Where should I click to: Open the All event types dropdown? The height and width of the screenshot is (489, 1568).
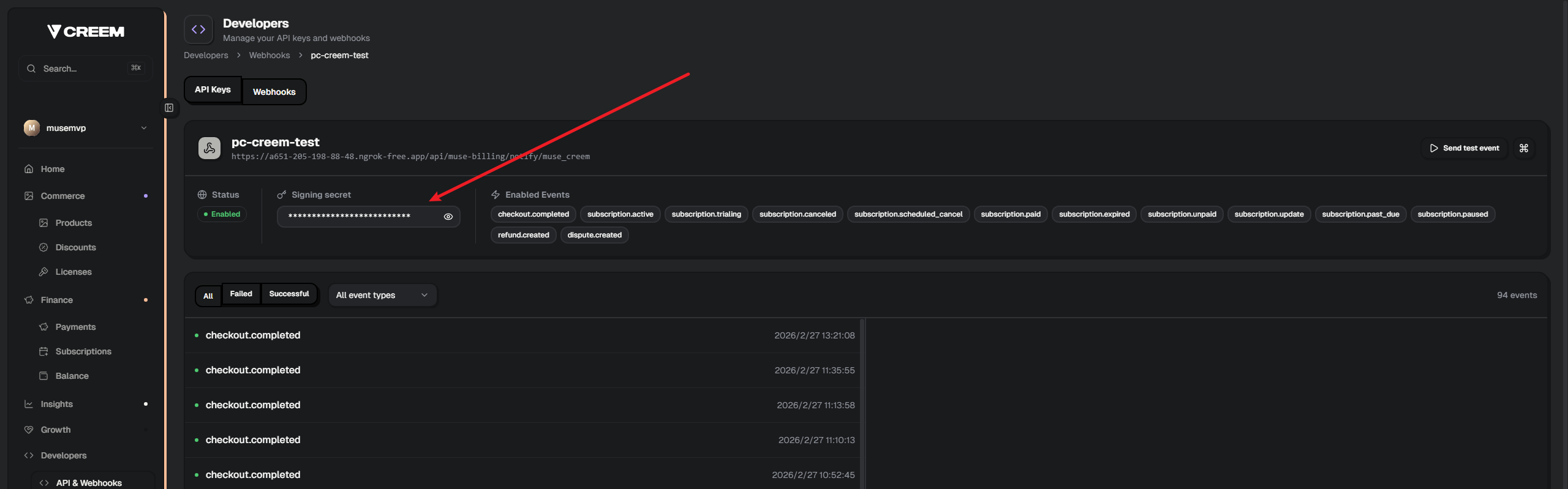point(382,295)
